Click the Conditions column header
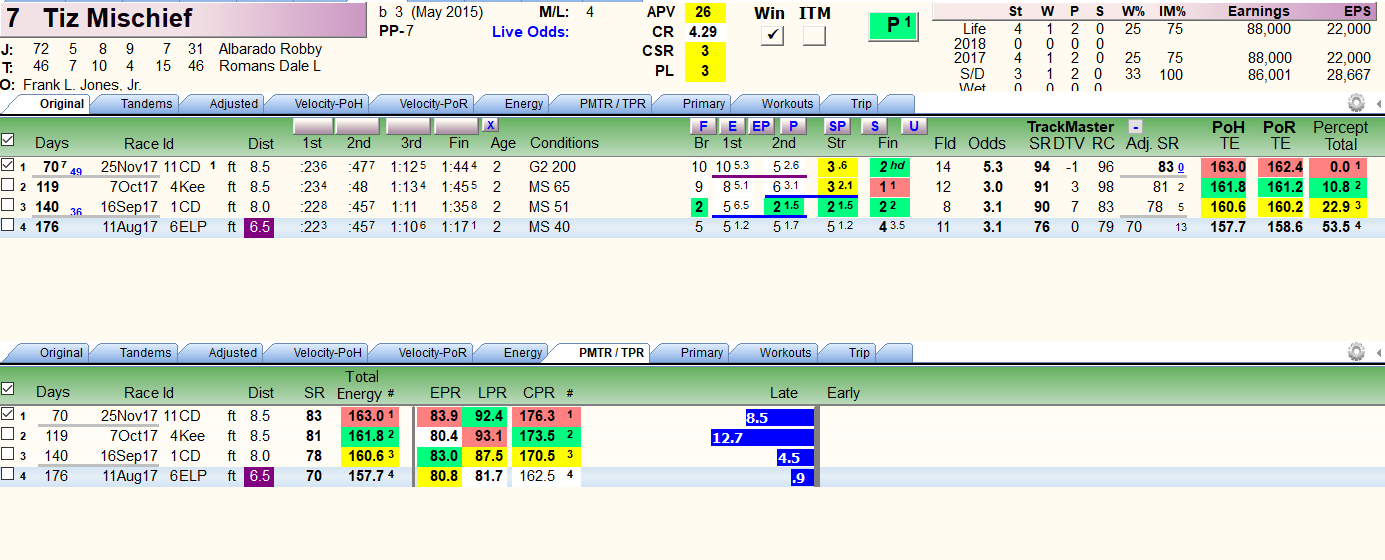Image resolution: width=1385 pixels, height=560 pixels. [564, 143]
